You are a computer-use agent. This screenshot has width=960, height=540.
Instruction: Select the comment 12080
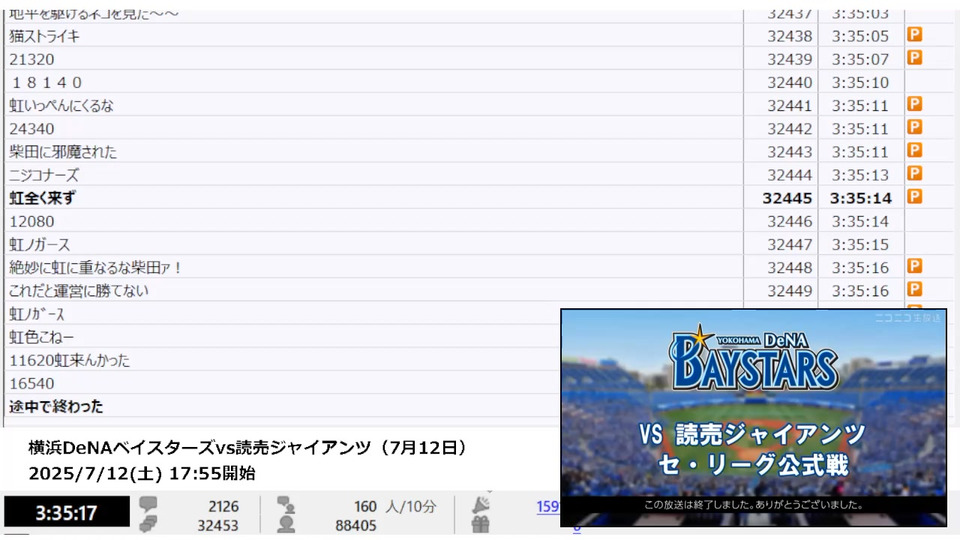coord(32,222)
